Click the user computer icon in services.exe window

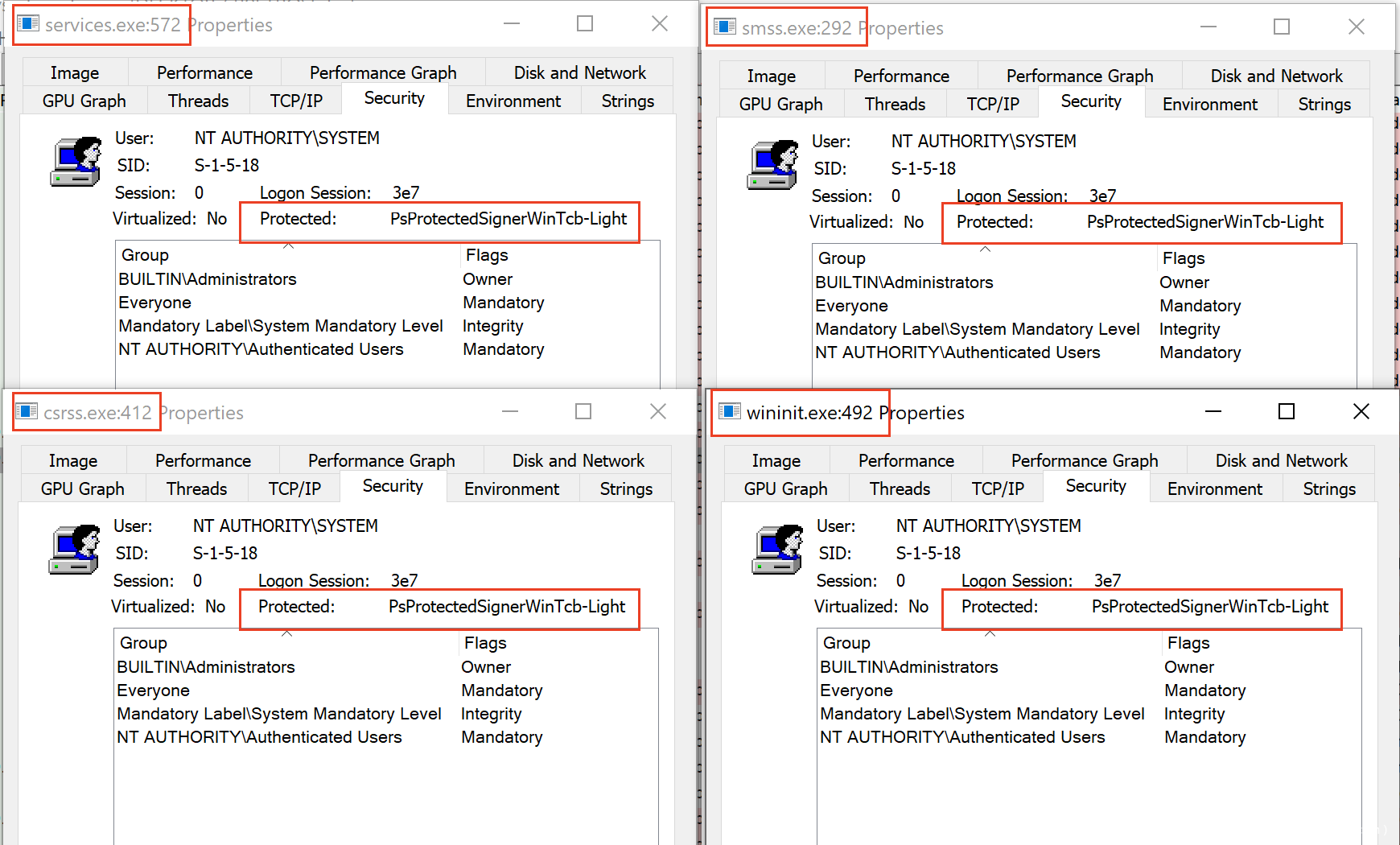76,162
